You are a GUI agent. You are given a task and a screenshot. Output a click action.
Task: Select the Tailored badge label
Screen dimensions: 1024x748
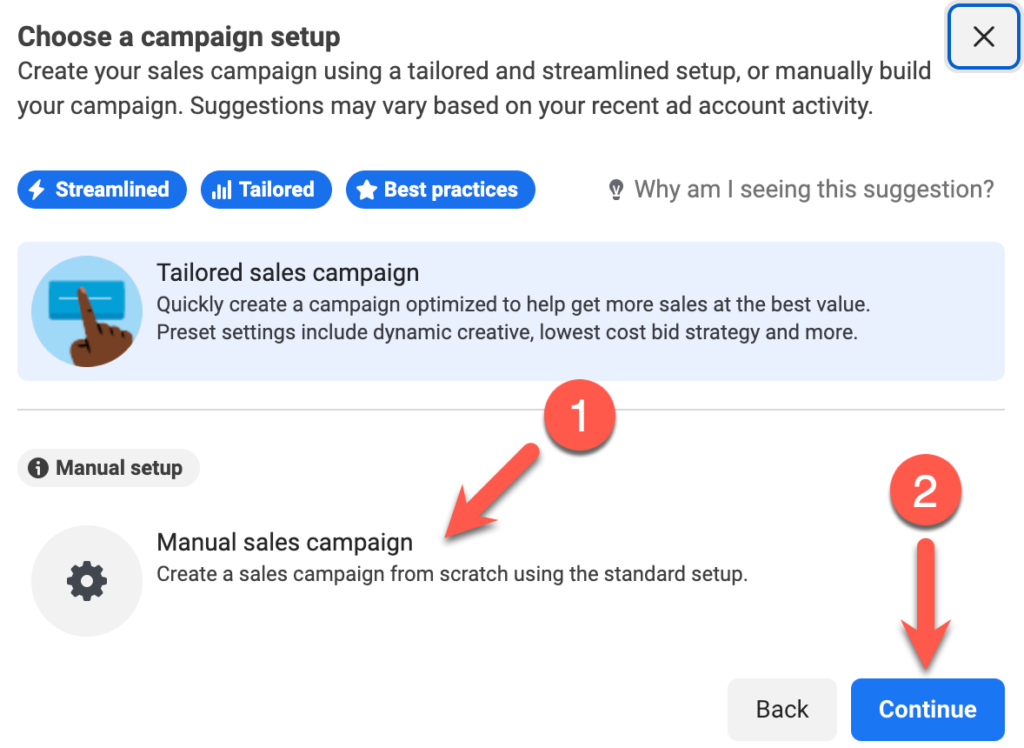(277, 190)
